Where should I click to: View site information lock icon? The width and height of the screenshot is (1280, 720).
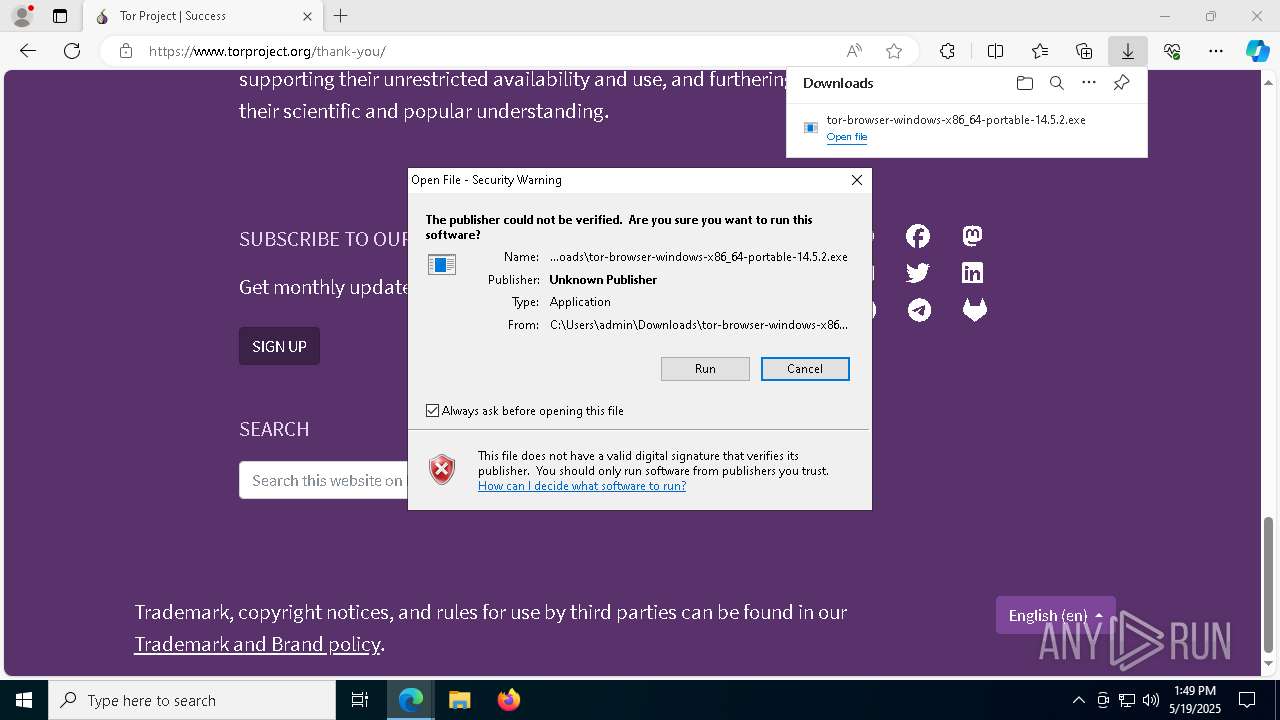(126, 51)
